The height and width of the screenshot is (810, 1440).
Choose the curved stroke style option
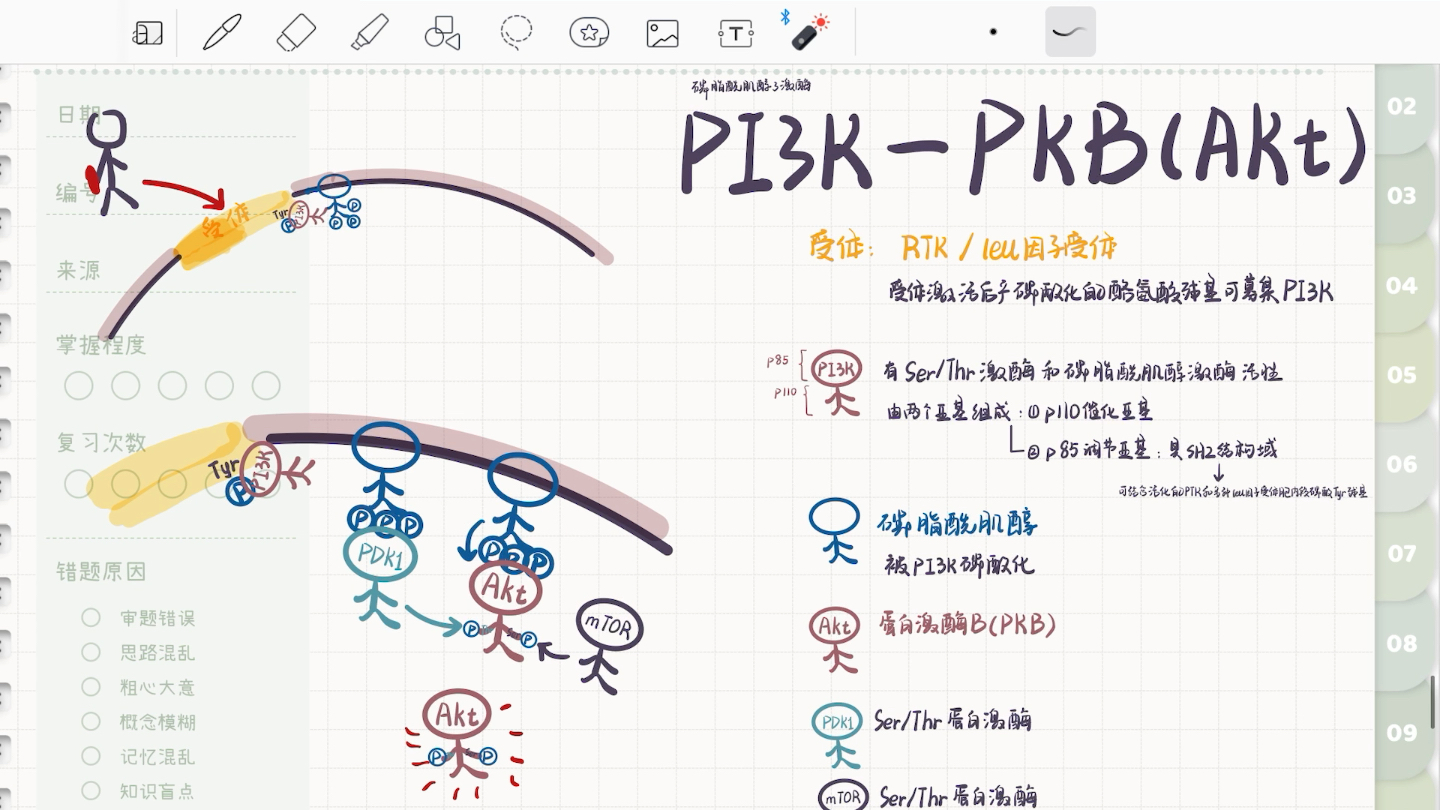click(1070, 32)
